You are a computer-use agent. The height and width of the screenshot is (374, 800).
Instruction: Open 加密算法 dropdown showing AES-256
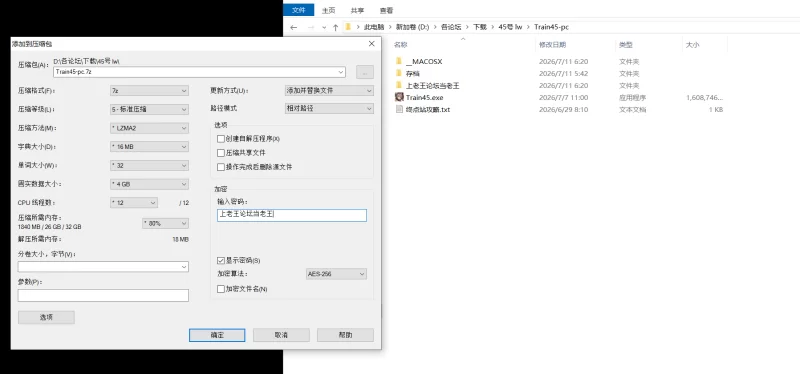tap(336, 274)
